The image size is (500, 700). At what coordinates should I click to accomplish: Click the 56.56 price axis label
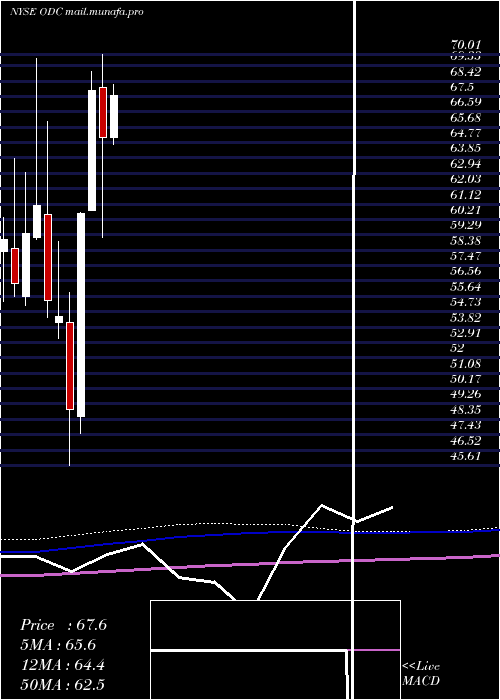(x=466, y=271)
